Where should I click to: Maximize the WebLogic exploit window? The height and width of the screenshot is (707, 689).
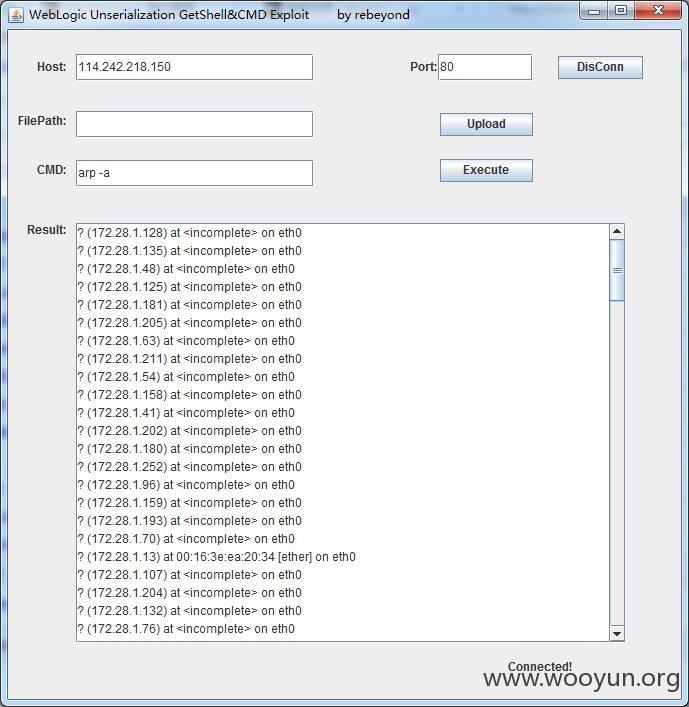(x=621, y=11)
